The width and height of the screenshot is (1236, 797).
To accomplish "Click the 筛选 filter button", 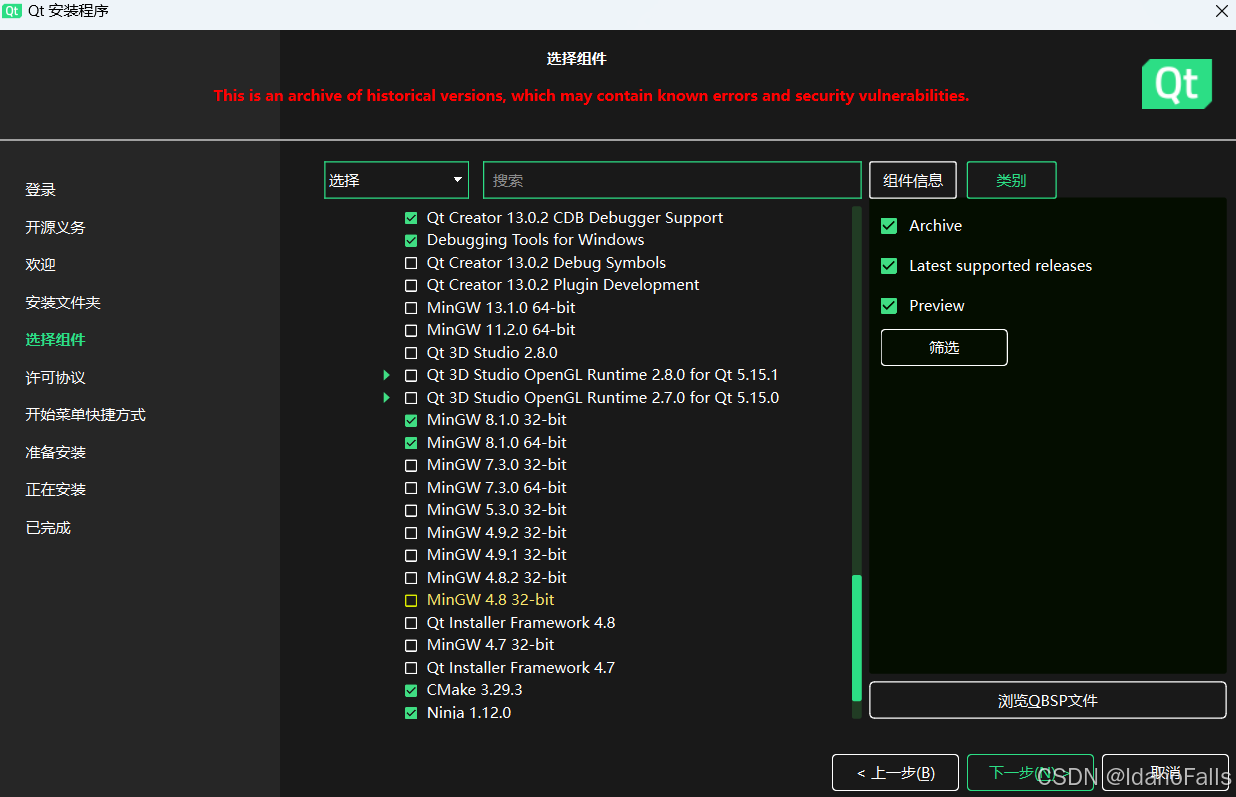I will [944, 347].
